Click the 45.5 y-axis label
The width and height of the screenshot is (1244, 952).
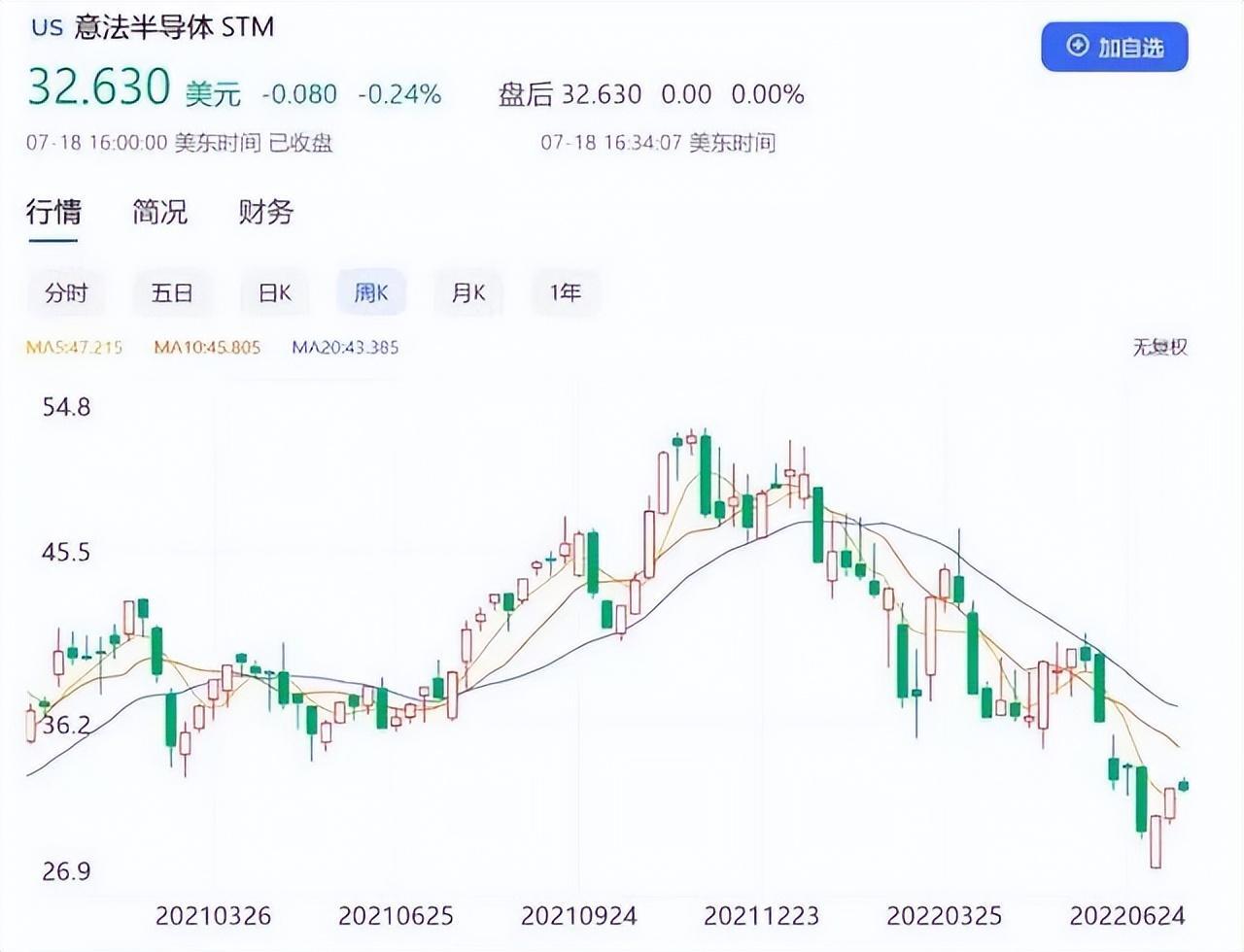pos(66,552)
